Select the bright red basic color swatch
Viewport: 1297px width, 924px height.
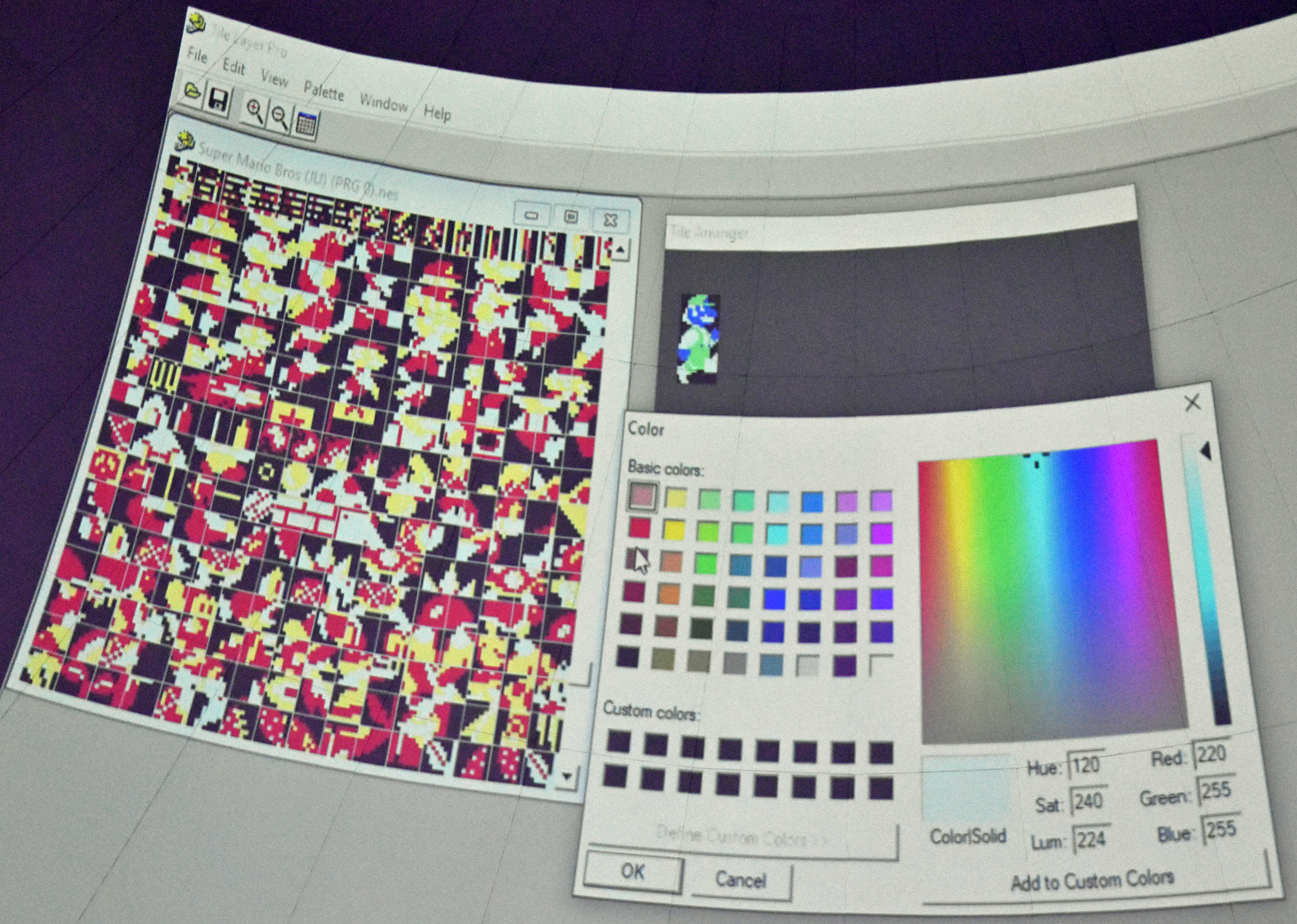(x=639, y=528)
